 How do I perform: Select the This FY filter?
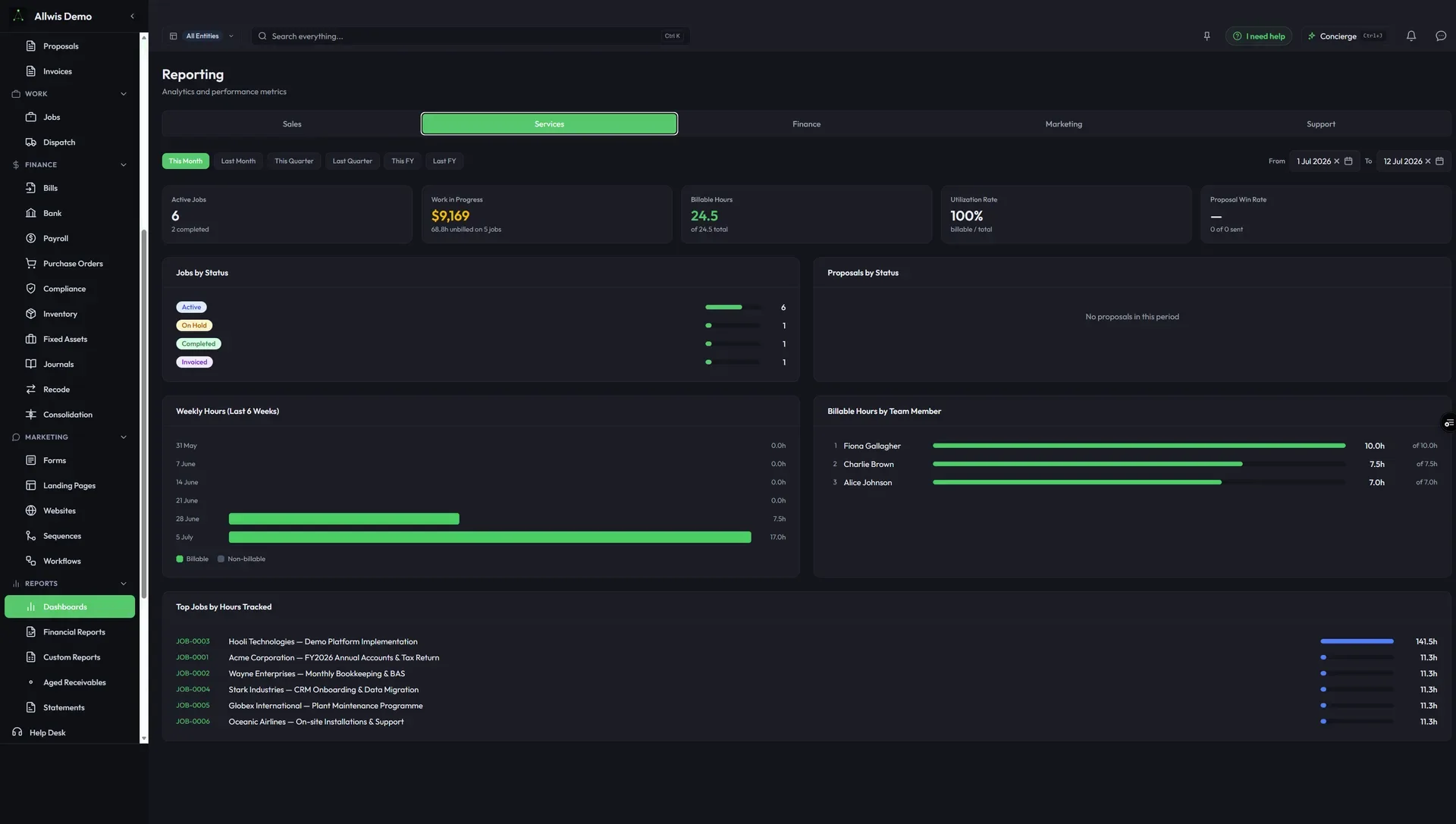(403, 161)
